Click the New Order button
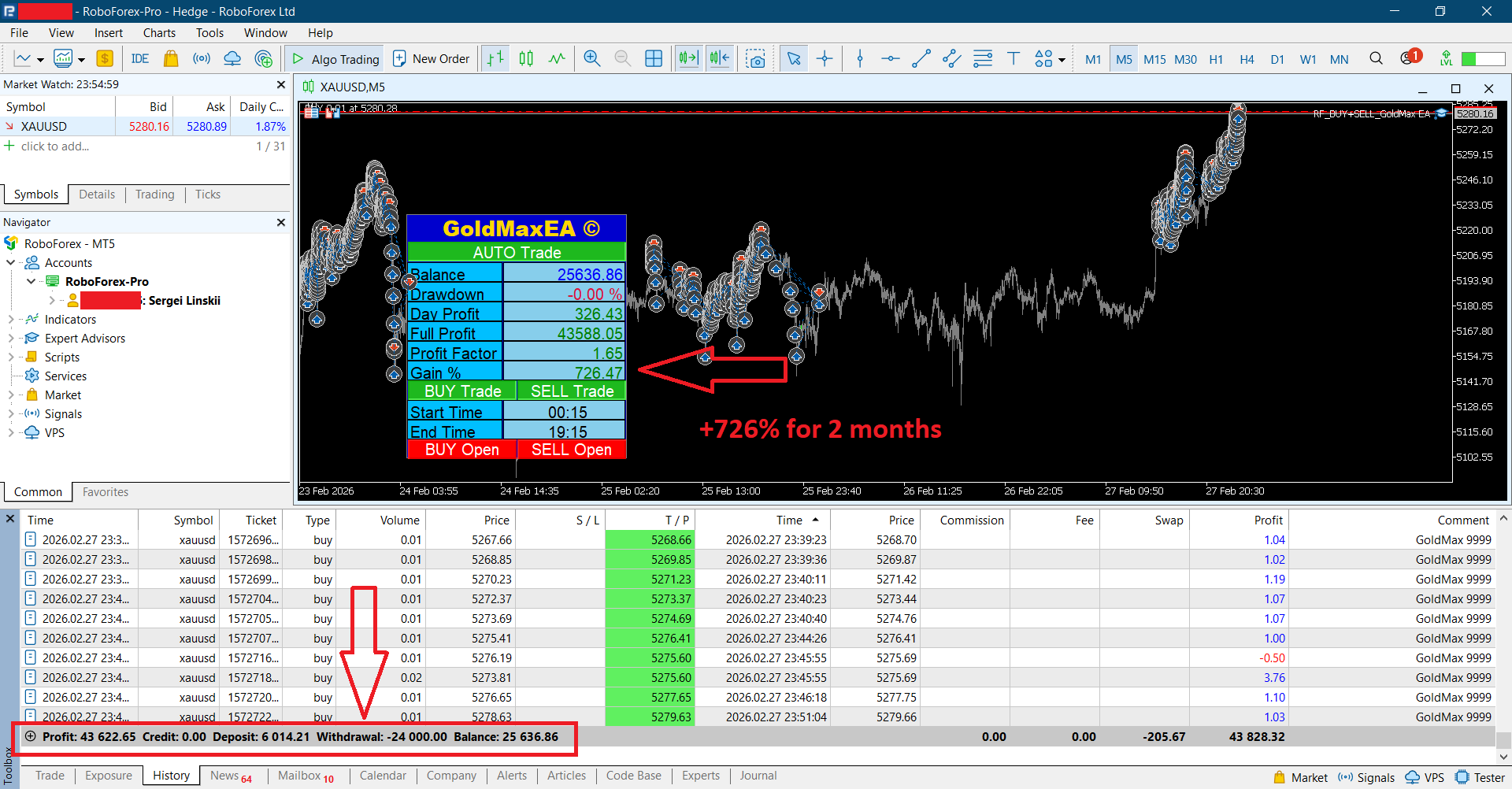 coord(431,59)
